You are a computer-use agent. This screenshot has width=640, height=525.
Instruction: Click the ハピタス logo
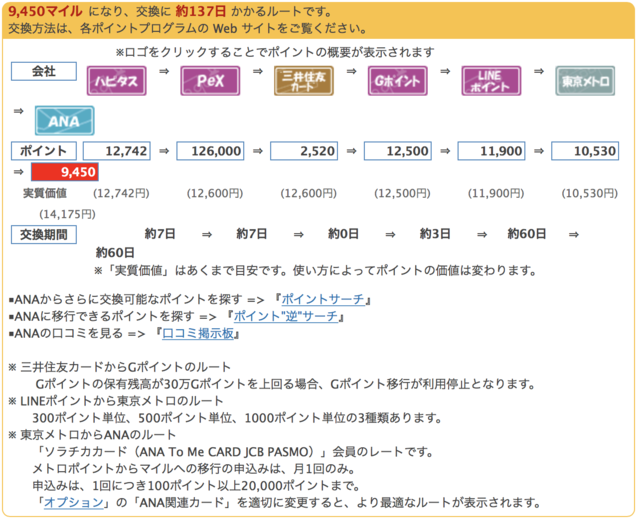(x=116, y=81)
